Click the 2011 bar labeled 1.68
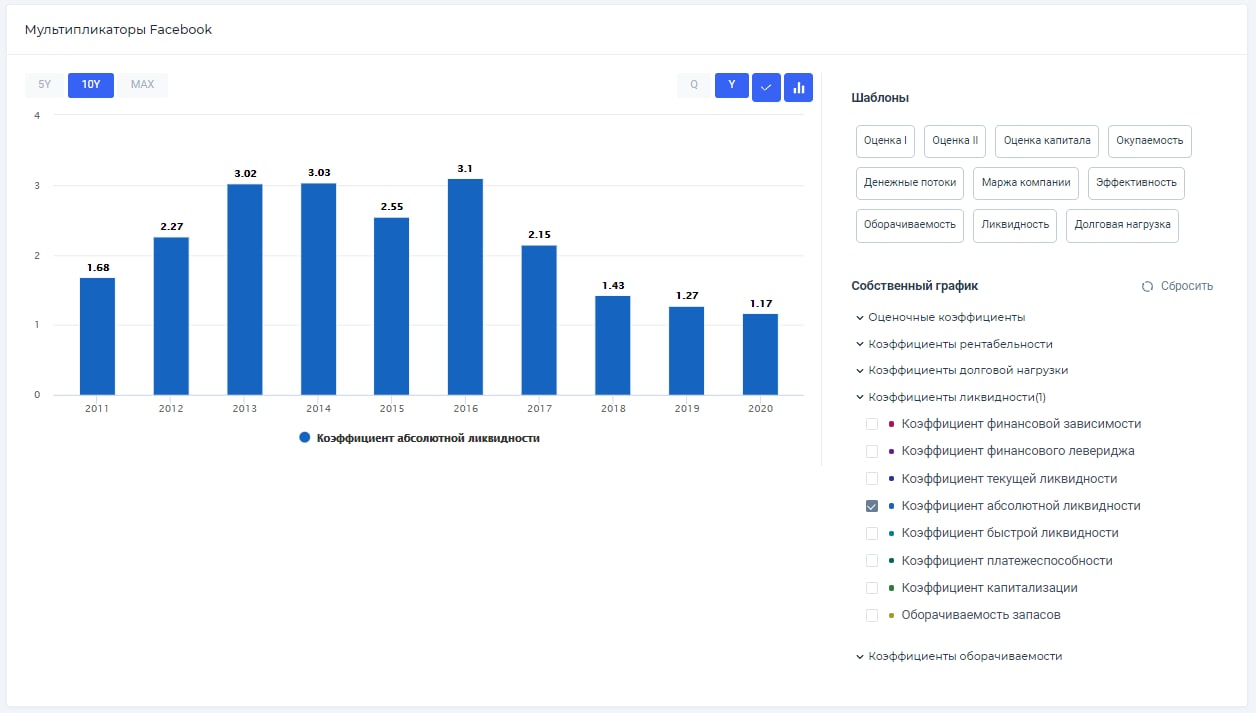The width and height of the screenshot is (1256, 713). tap(97, 336)
